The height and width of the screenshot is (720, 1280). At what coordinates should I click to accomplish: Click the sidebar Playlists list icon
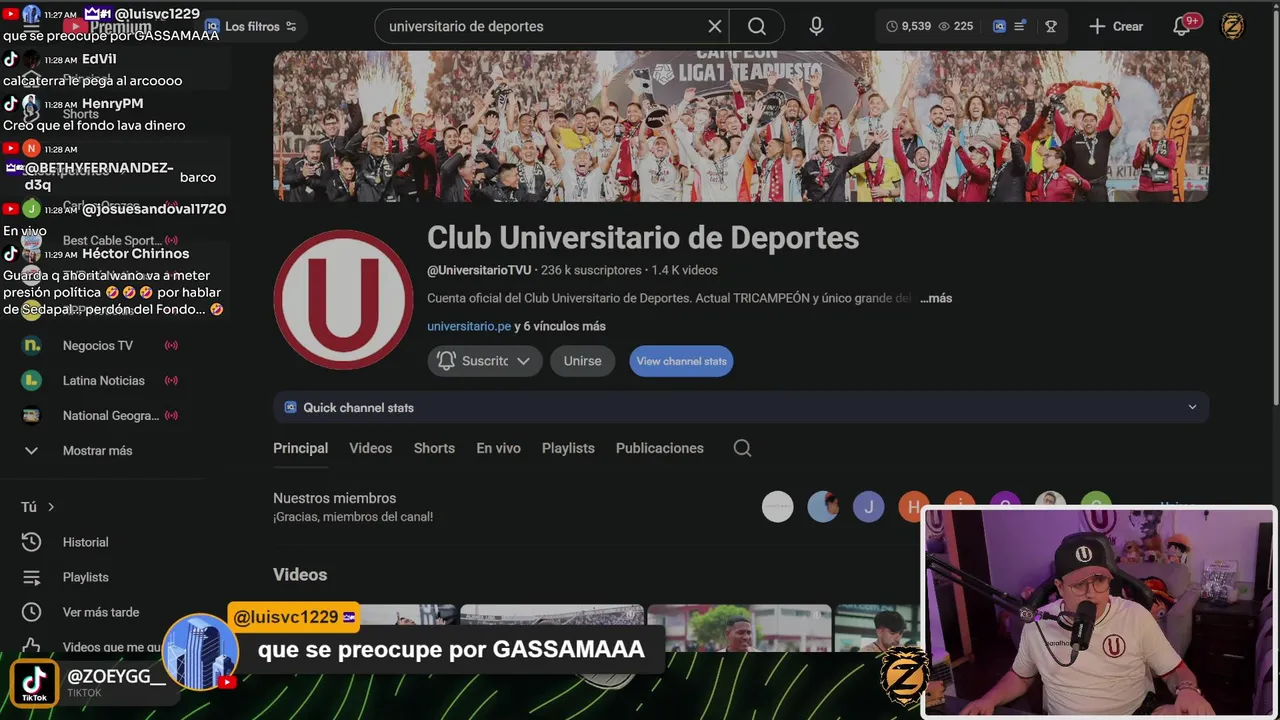(31, 577)
